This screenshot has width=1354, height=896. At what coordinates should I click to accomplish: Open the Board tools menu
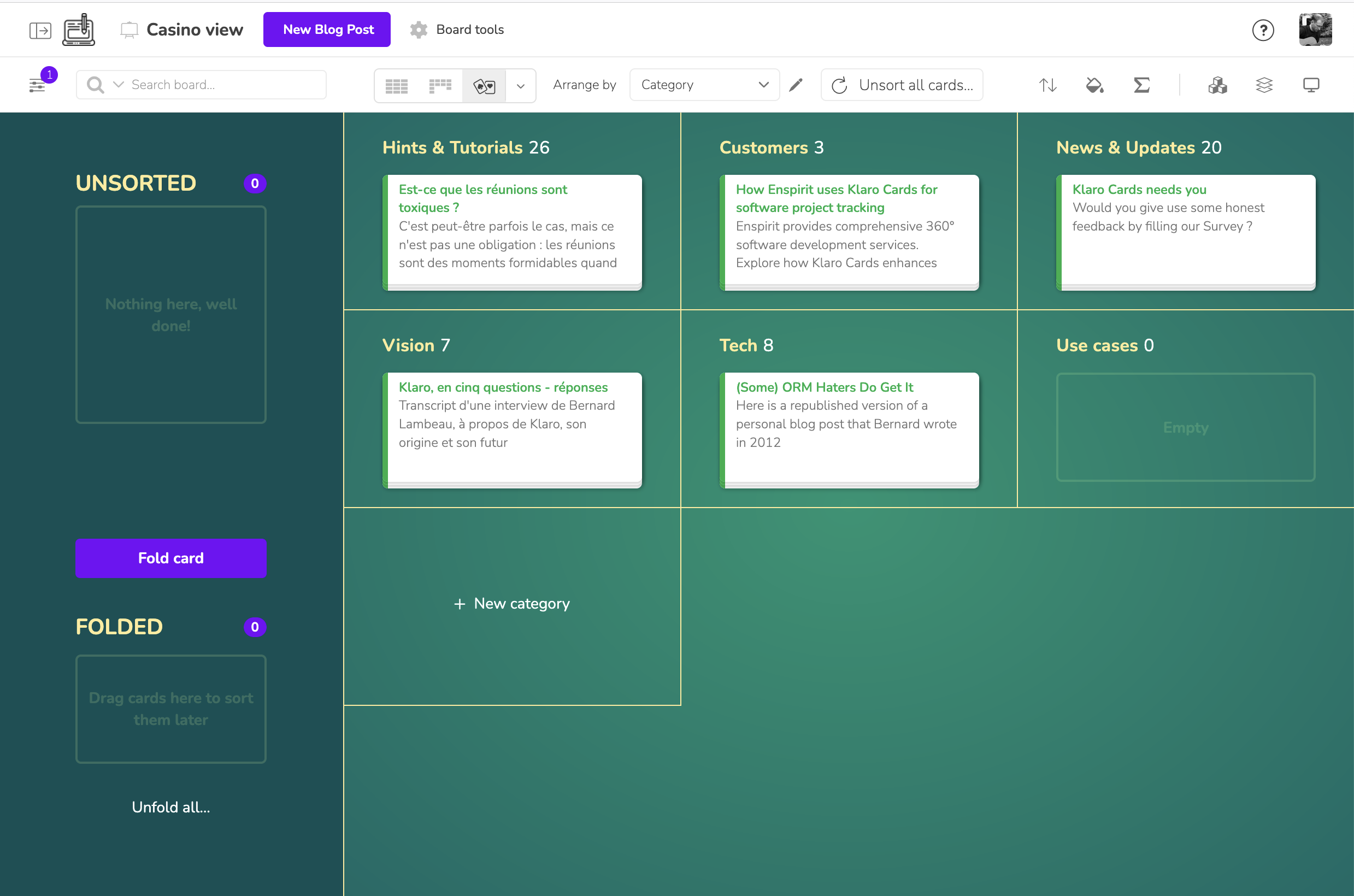tap(457, 30)
